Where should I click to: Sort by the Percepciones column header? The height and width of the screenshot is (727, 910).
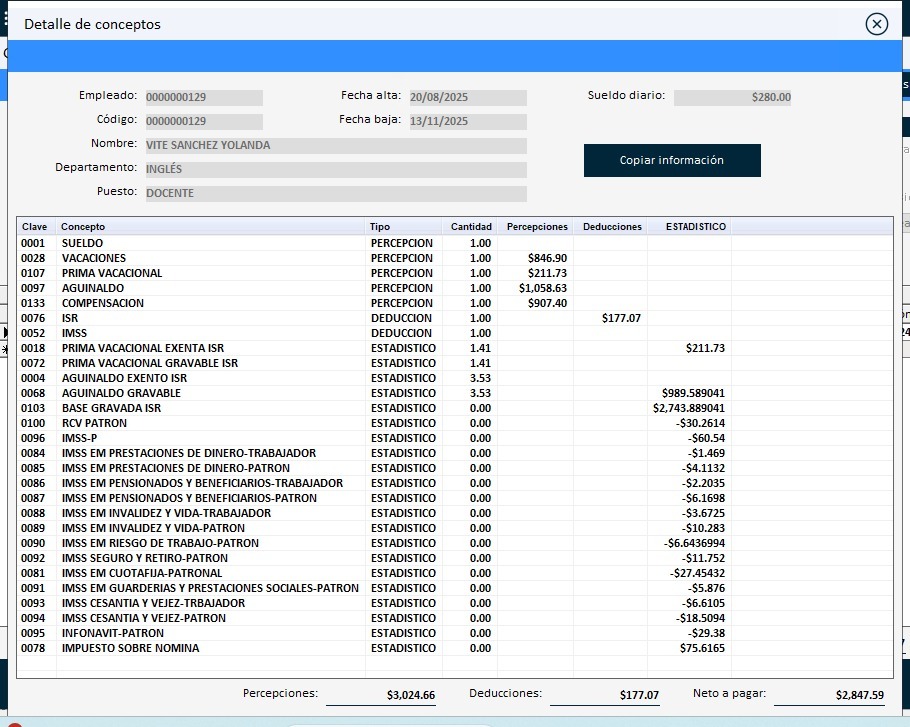click(536, 227)
